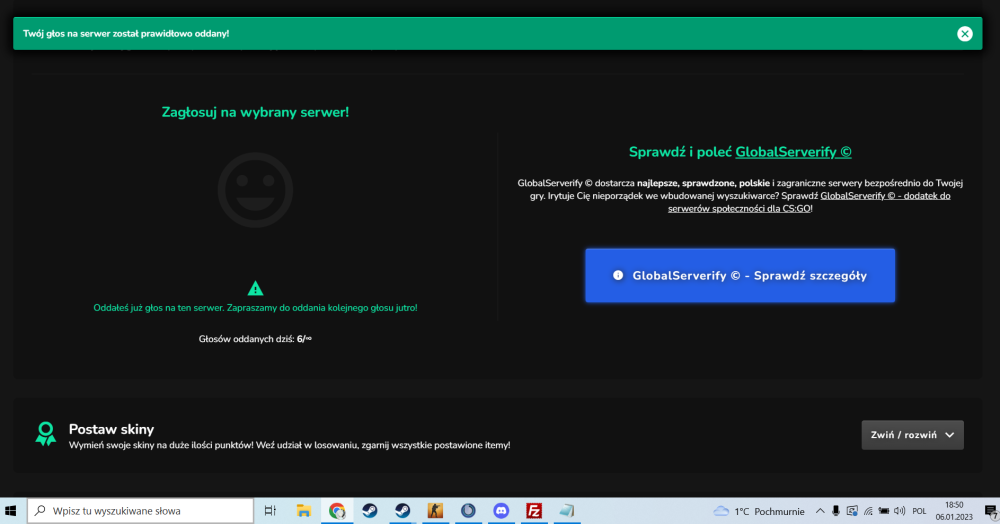Open the Windows notification center

pyautogui.click(x=990, y=511)
